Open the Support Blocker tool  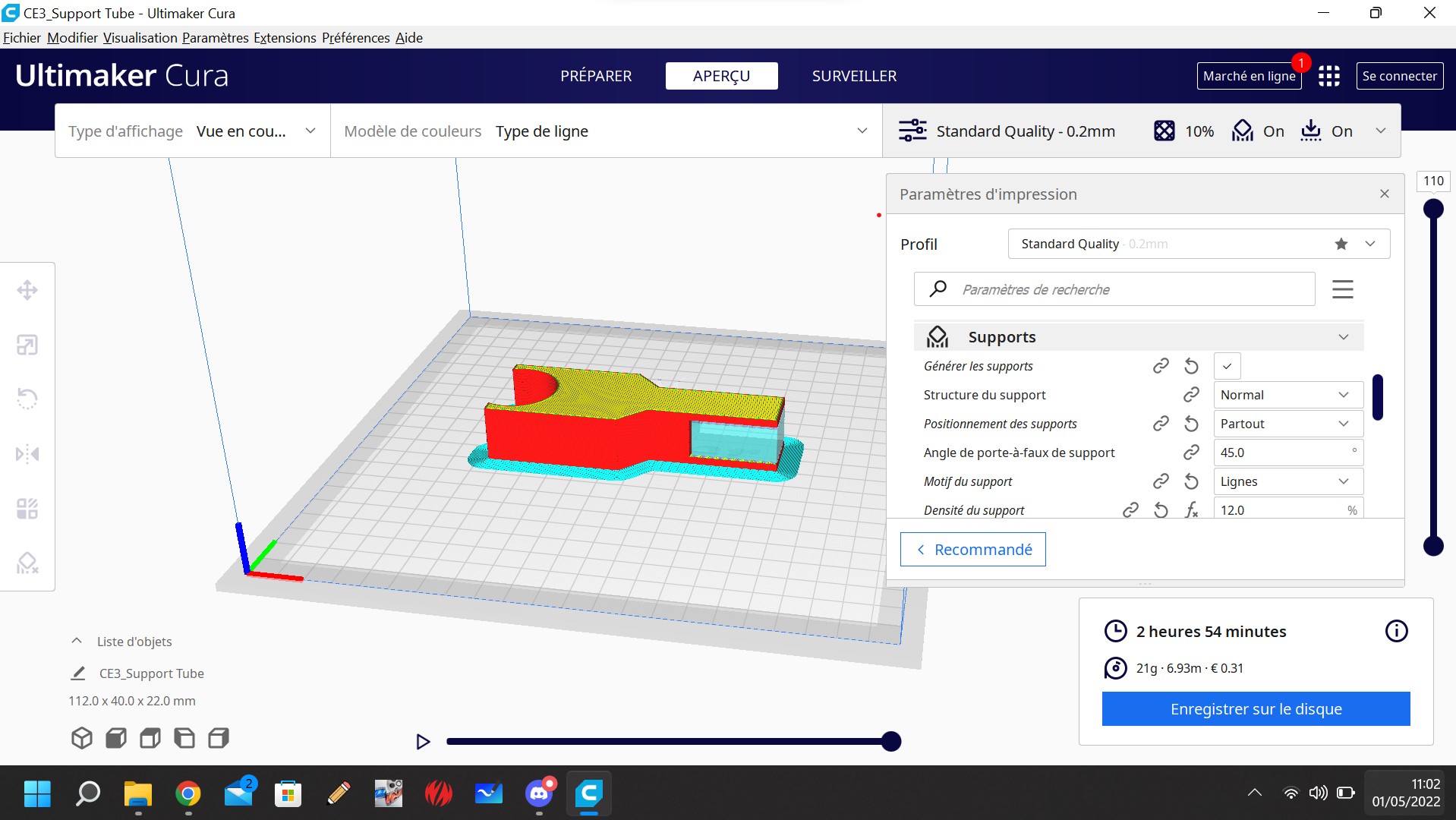(27, 563)
